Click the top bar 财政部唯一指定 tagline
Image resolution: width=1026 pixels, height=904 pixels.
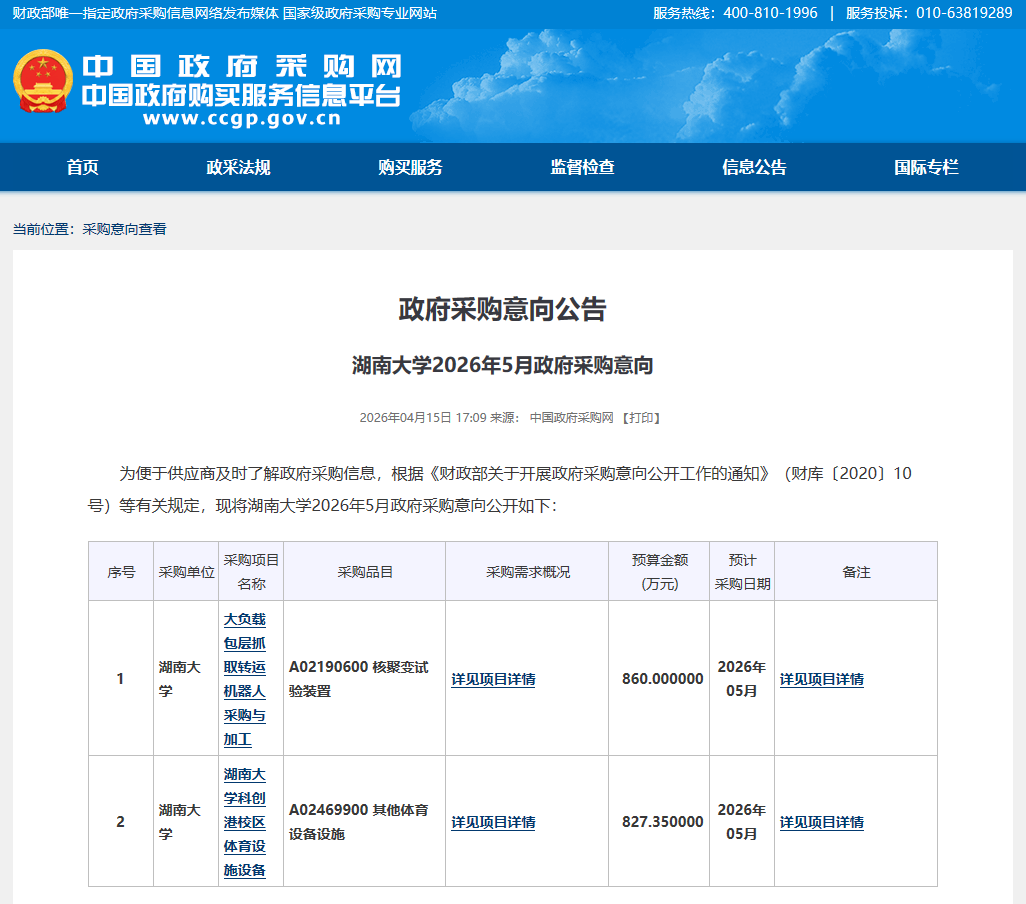pyautogui.click(x=224, y=13)
